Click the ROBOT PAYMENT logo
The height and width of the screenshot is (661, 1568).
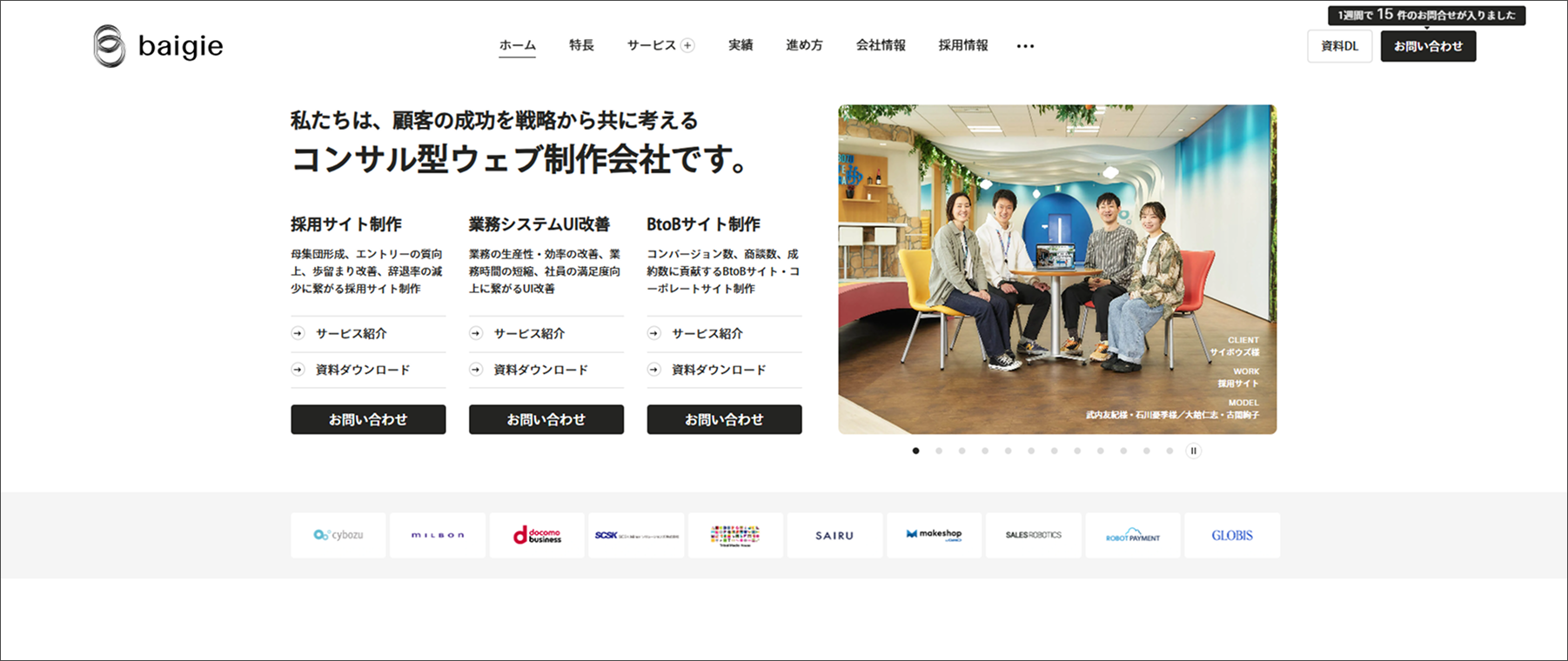click(1133, 535)
